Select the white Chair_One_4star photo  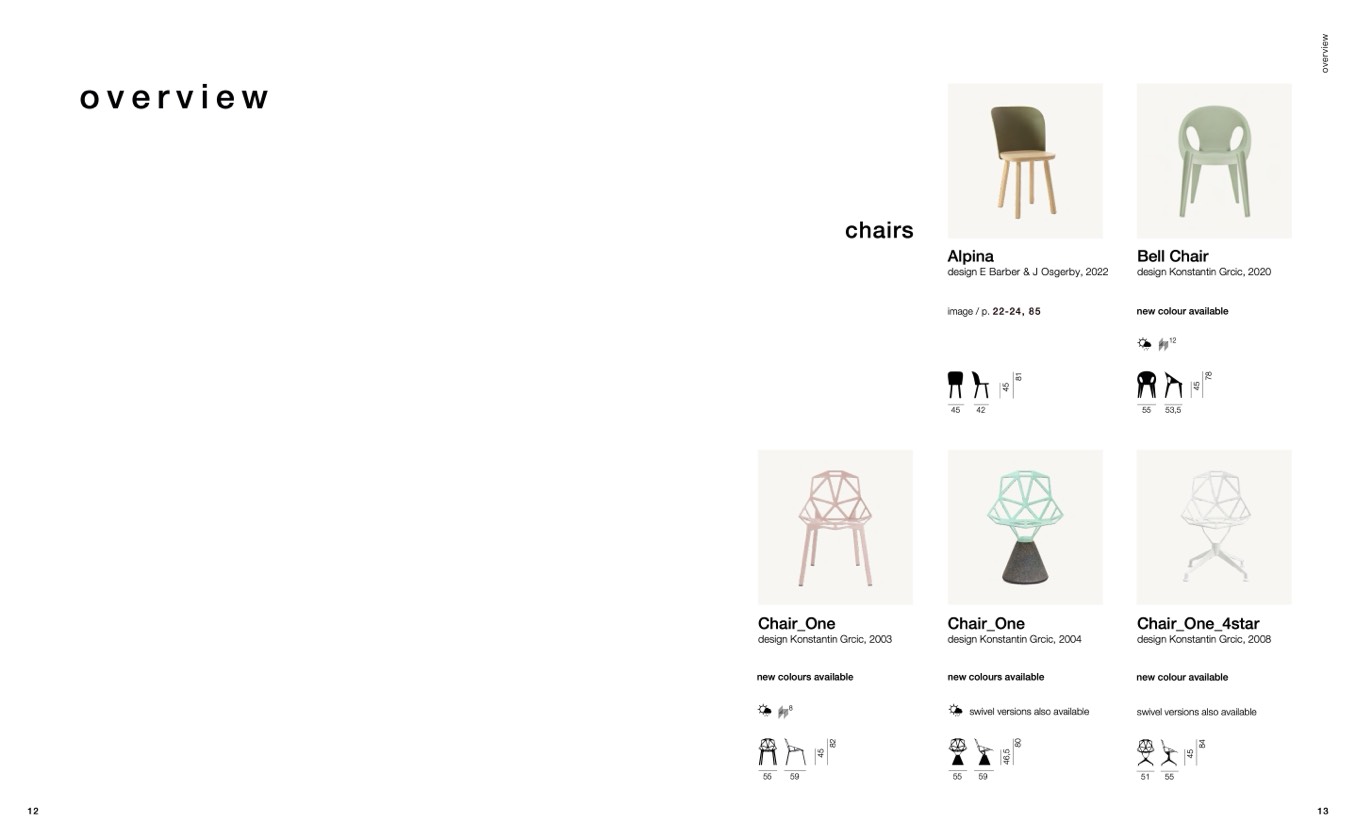click(1214, 527)
